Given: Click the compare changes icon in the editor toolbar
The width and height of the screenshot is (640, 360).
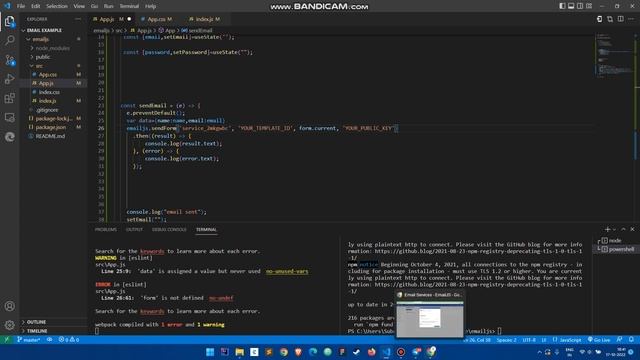Looking at the screenshot, I should 610,19.
